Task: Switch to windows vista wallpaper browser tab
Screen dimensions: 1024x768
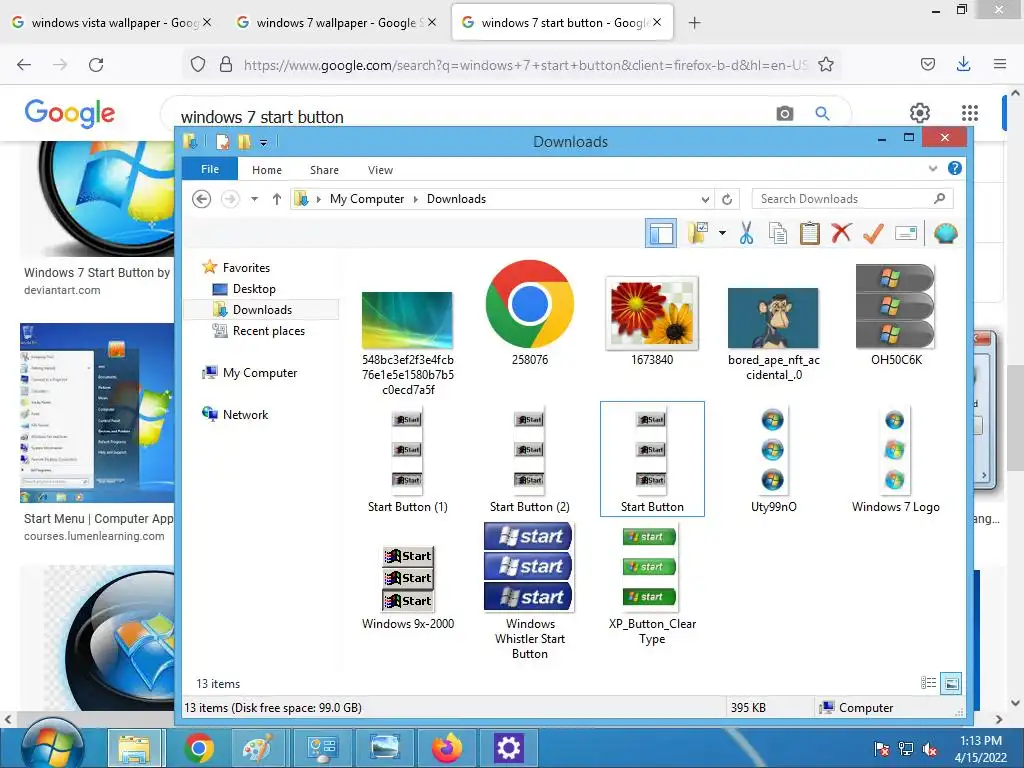Action: coord(112,23)
